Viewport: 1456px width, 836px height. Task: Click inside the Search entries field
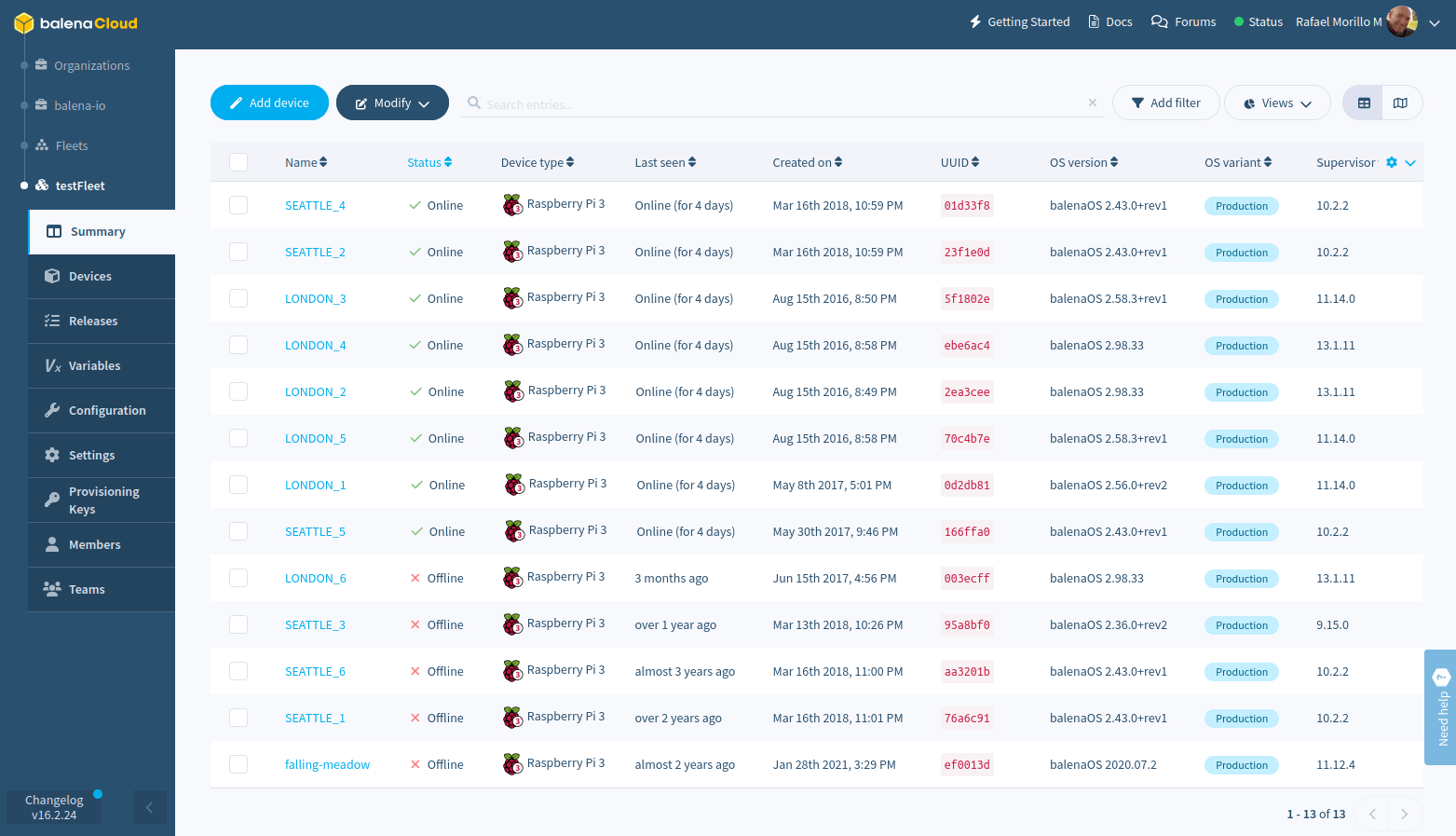(652, 103)
